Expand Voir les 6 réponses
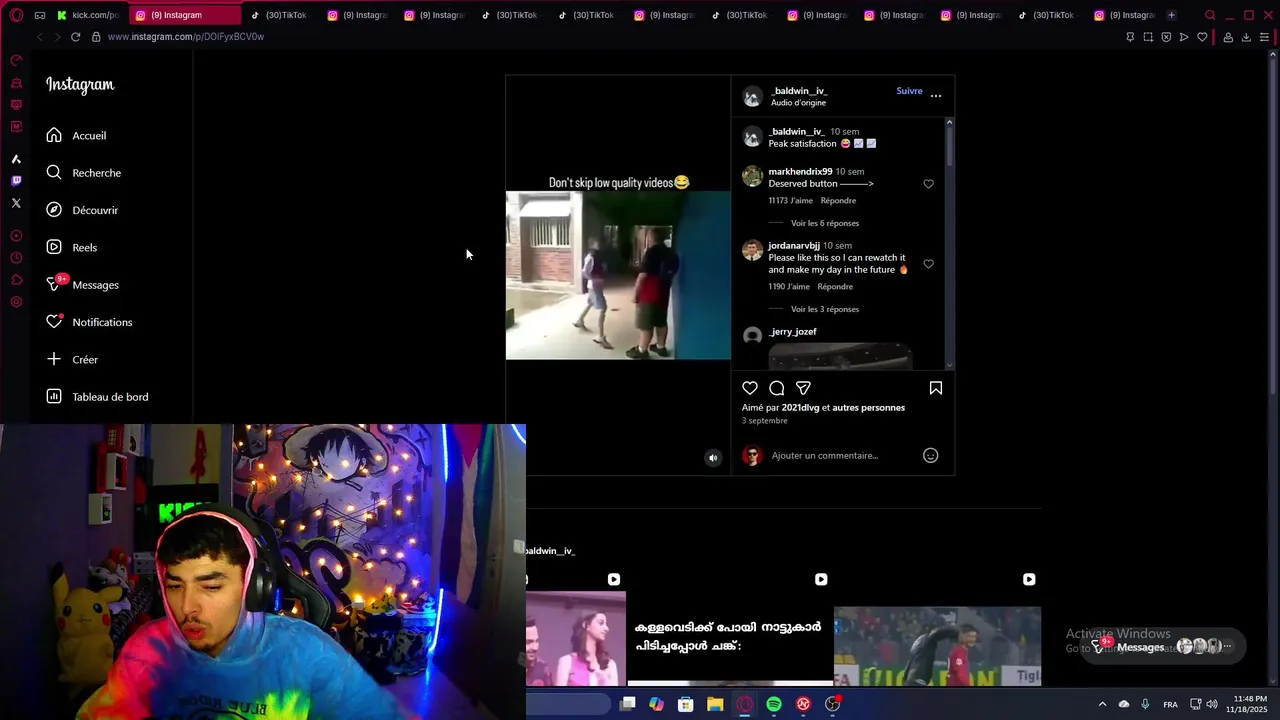The width and height of the screenshot is (1280, 720). (x=825, y=223)
